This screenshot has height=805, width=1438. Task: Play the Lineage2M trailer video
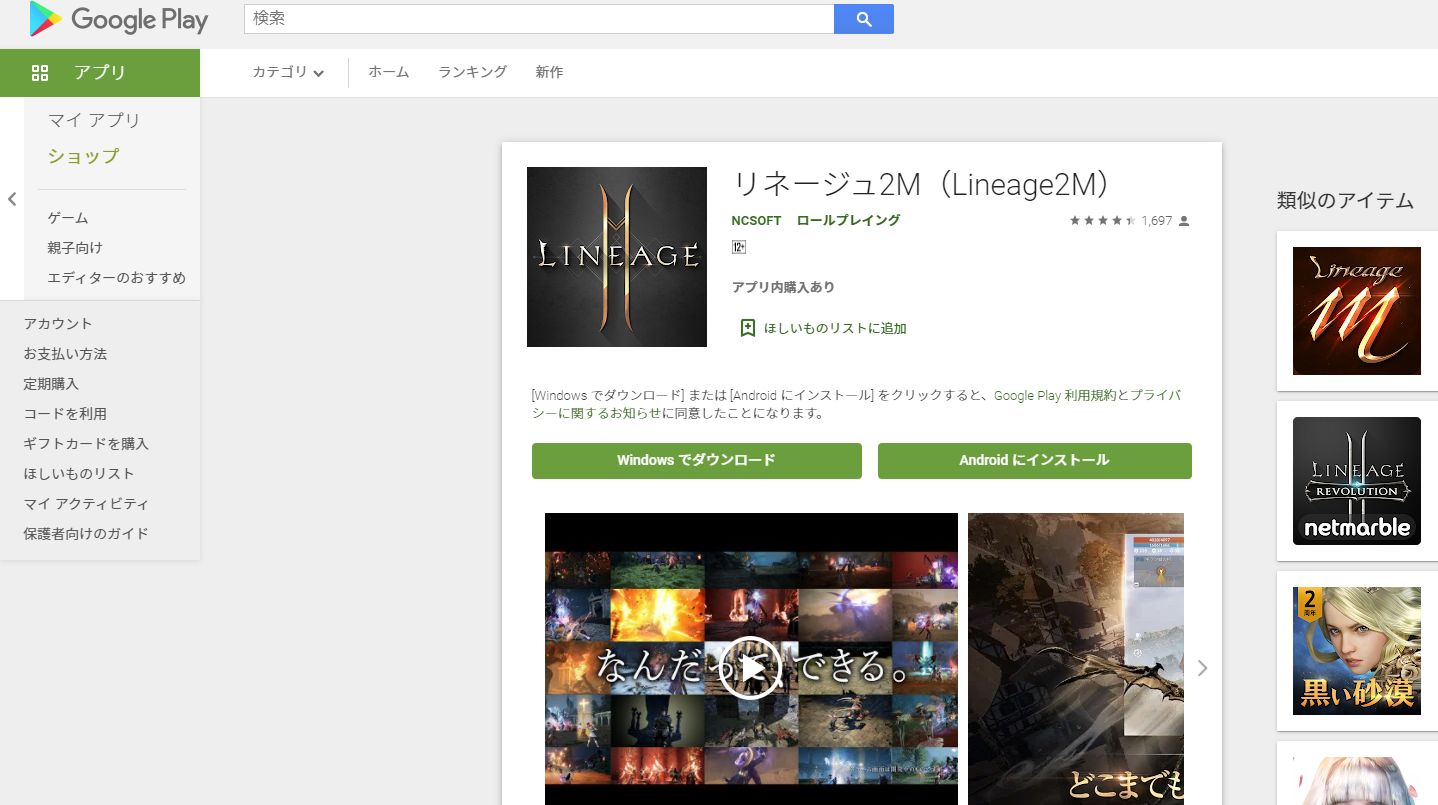point(751,667)
